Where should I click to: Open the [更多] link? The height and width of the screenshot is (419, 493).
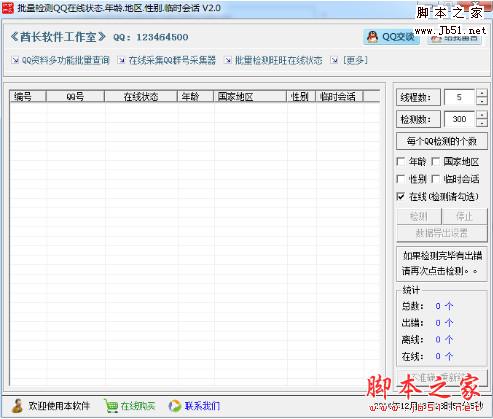[355, 60]
